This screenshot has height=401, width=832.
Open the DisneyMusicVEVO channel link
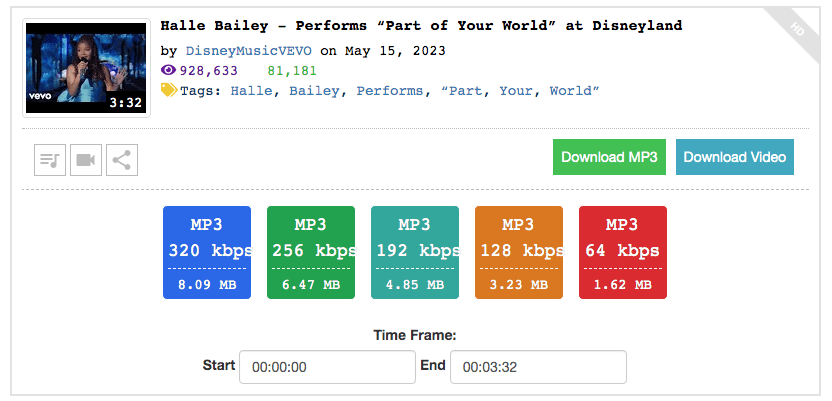point(248,51)
